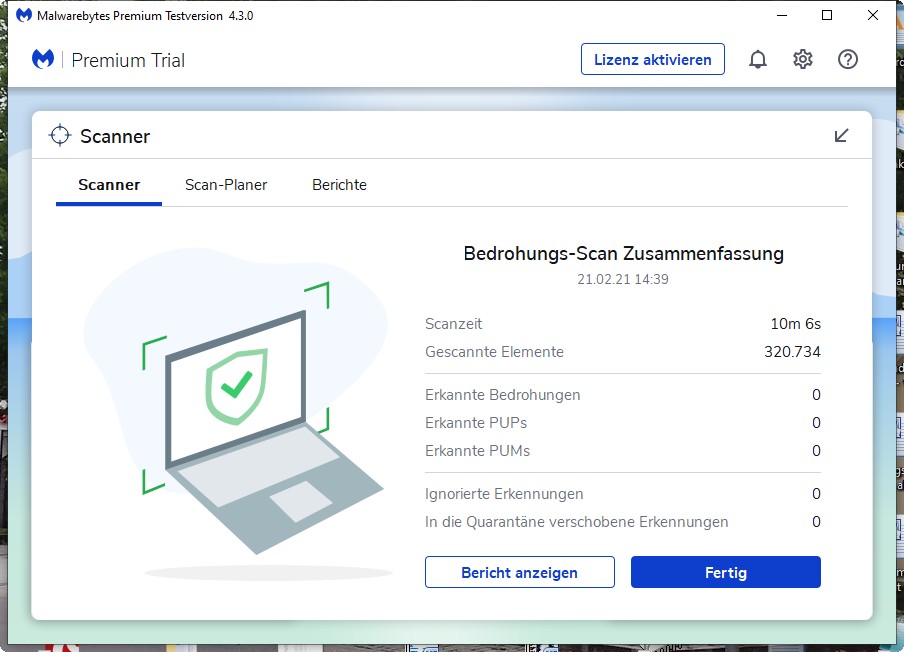Click the Bedrohungs-Scan Zusammenfassung heading
The image size is (904, 652).
622,254
